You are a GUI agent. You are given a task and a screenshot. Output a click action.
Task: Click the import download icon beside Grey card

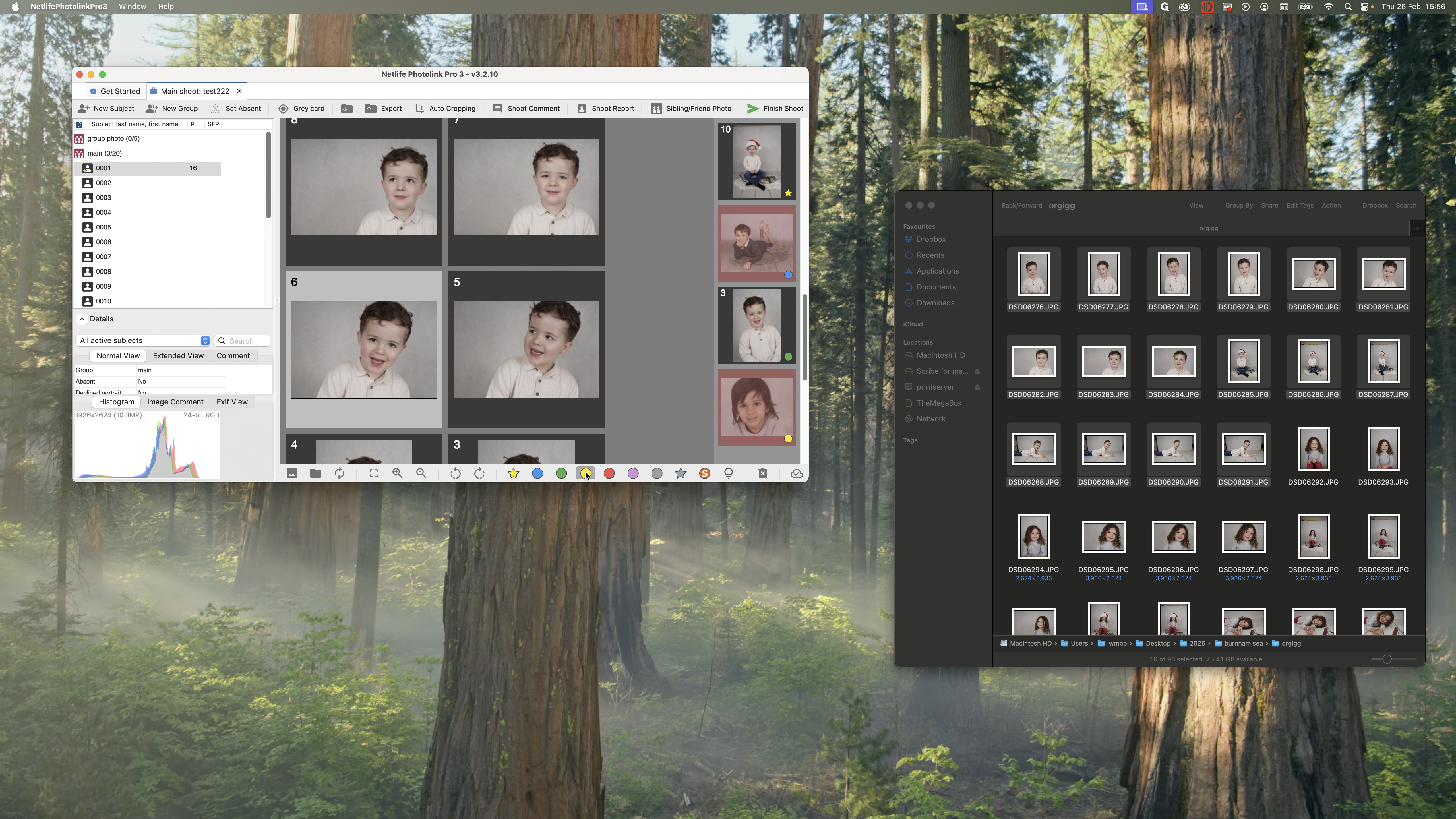point(346,109)
